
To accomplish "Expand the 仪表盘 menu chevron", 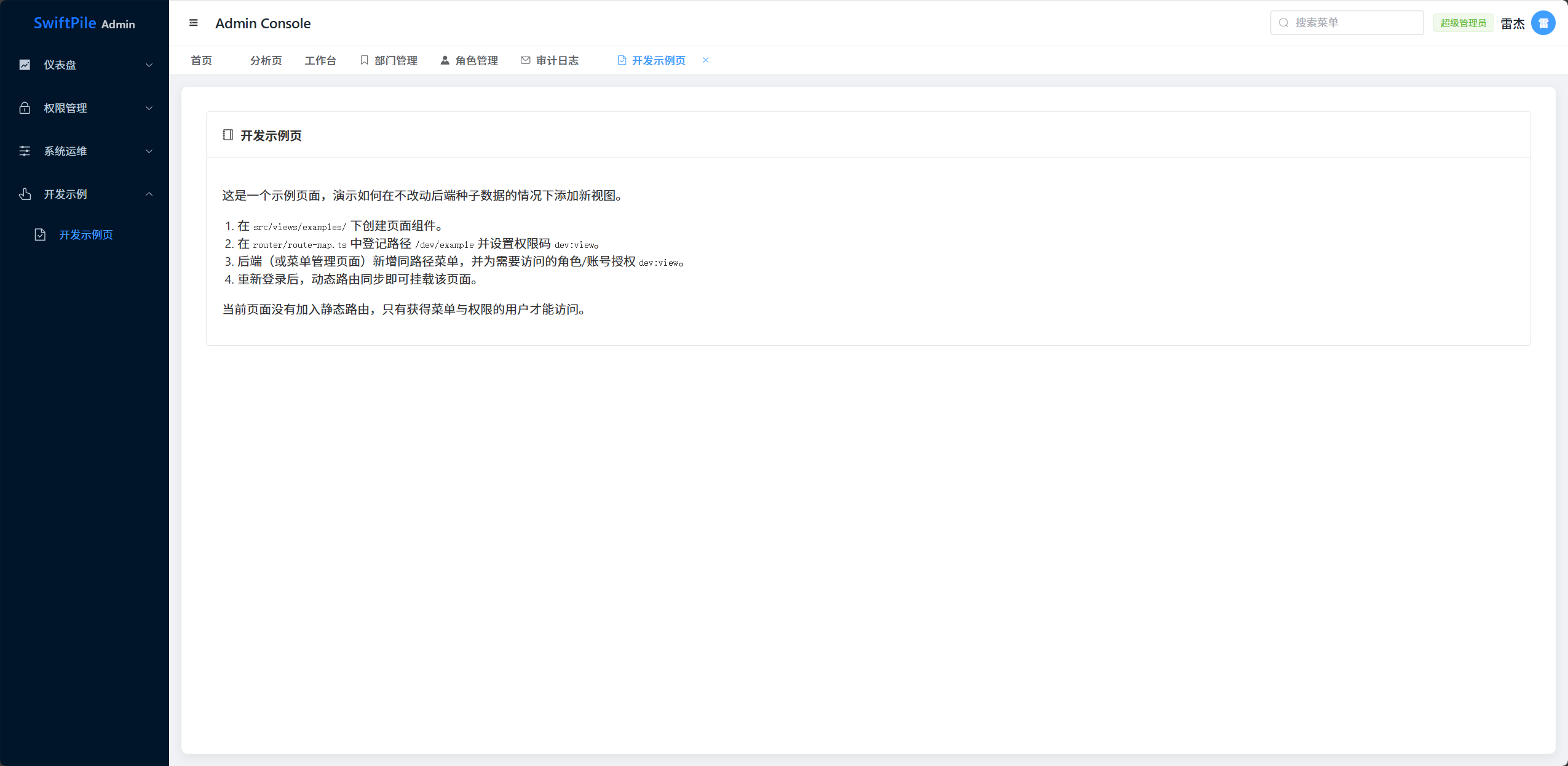I will coord(149,65).
